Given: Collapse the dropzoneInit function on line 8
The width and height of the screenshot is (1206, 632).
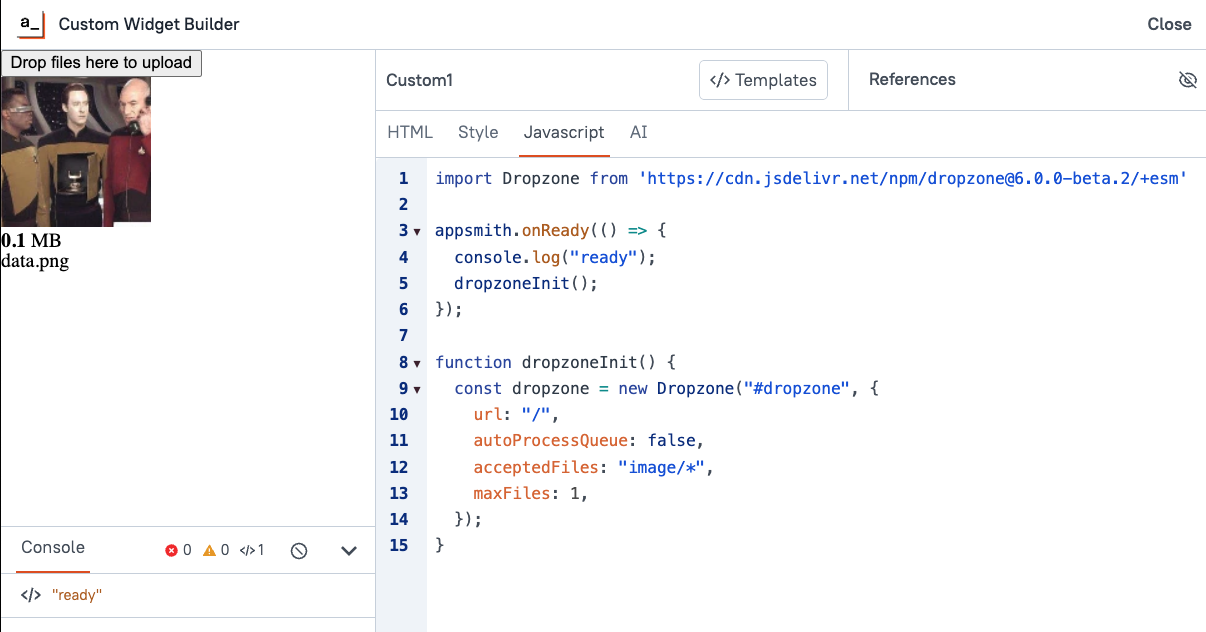Looking at the screenshot, I should pyautogui.click(x=417, y=362).
